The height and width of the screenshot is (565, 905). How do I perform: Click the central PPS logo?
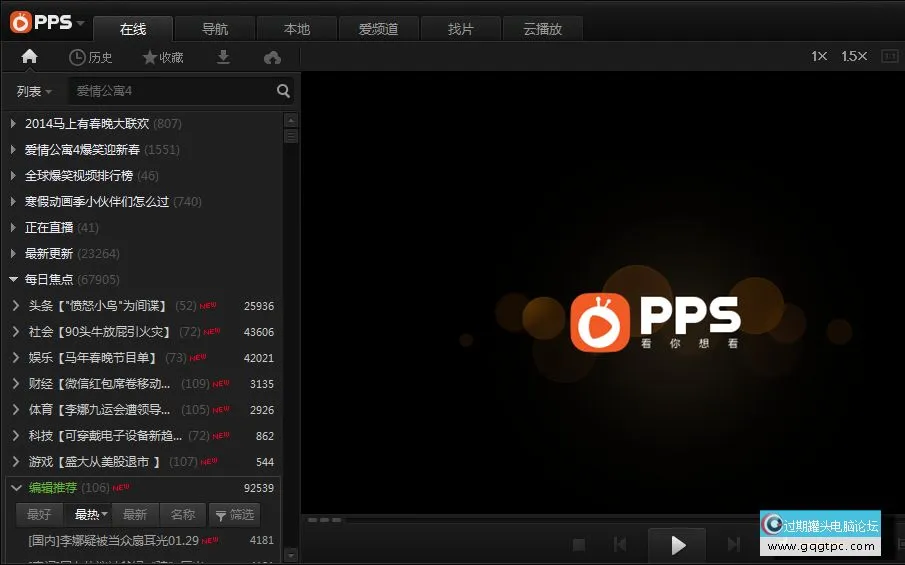(x=656, y=322)
